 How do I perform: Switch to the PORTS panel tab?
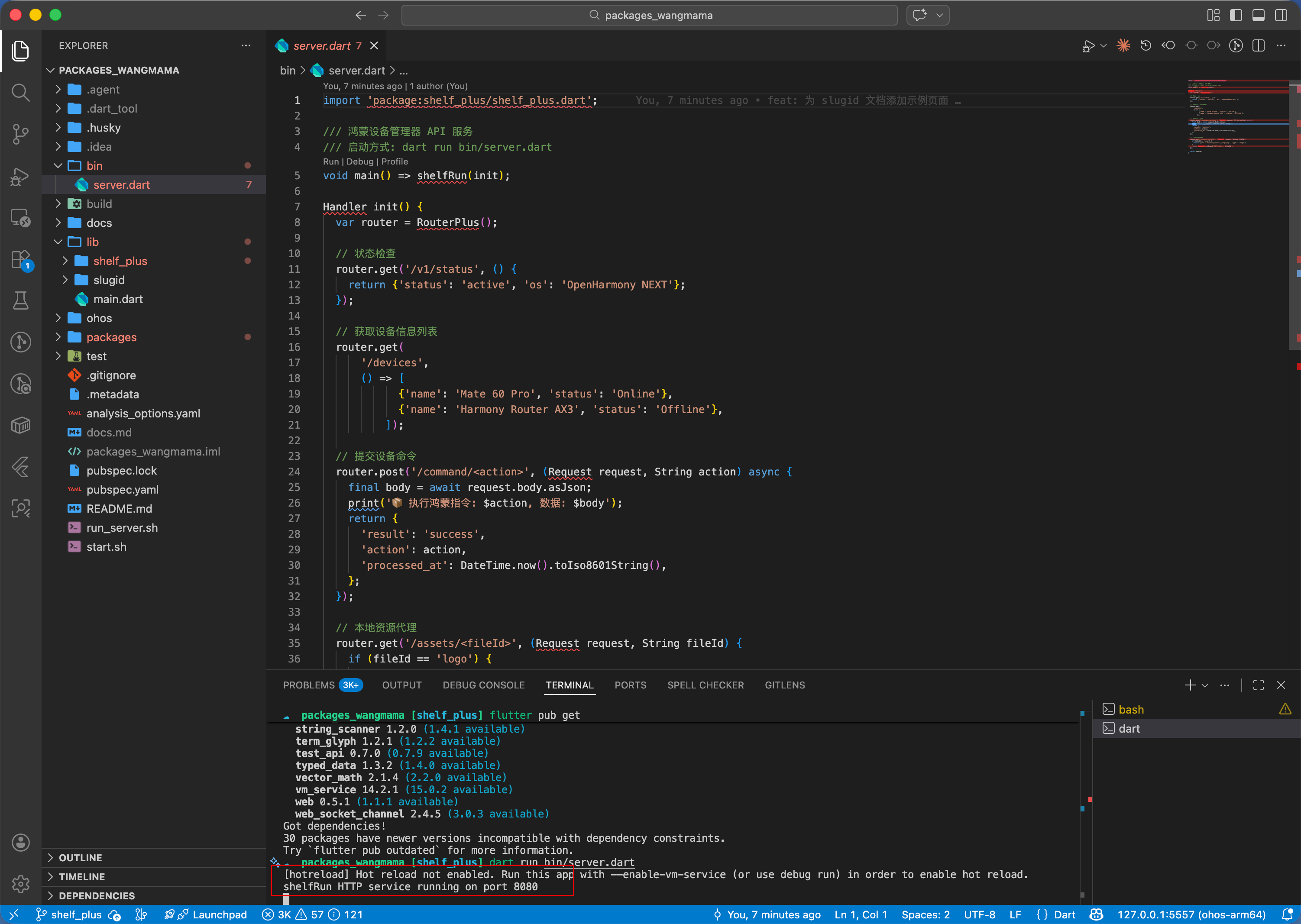coord(630,685)
